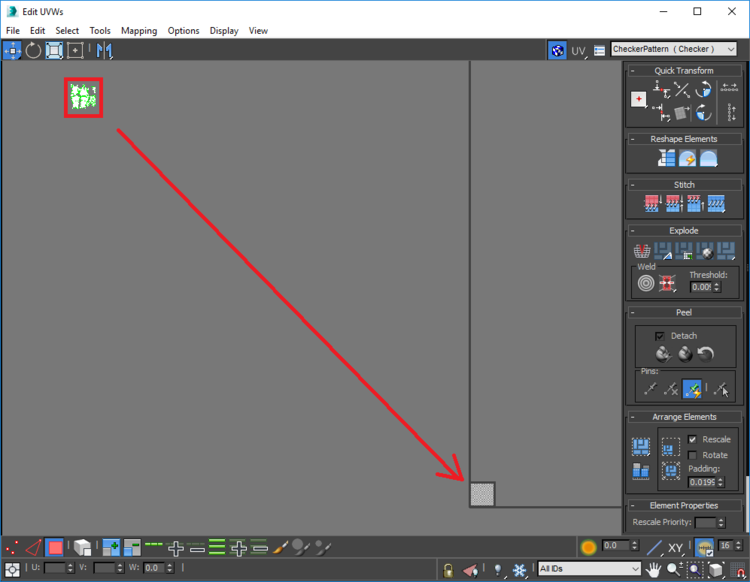Open the Display menu
The width and height of the screenshot is (750, 582).
(224, 31)
